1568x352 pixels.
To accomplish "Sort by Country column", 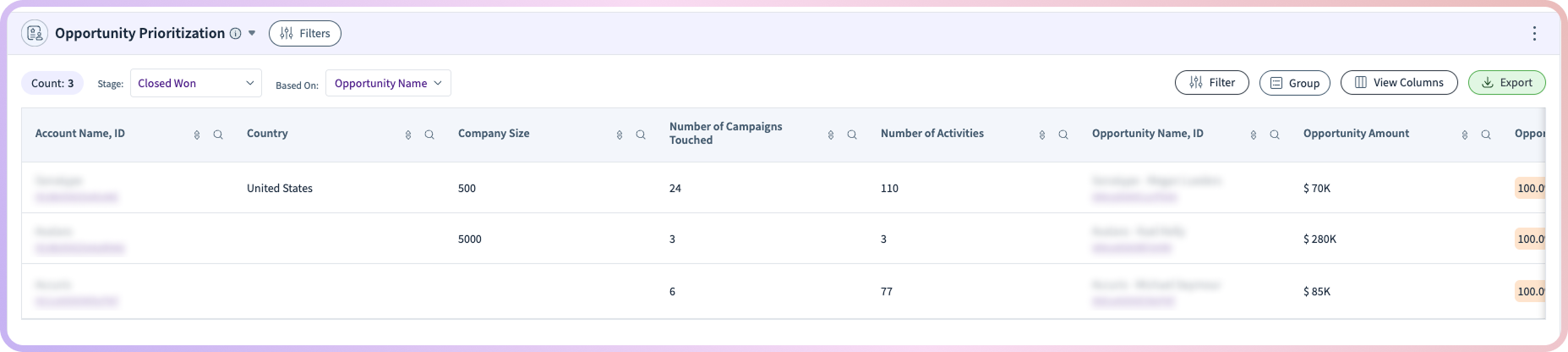I will tap(408, 135).
